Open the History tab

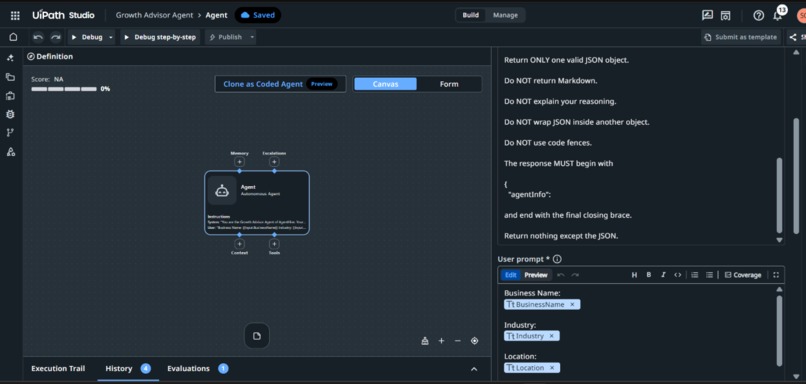127,369
